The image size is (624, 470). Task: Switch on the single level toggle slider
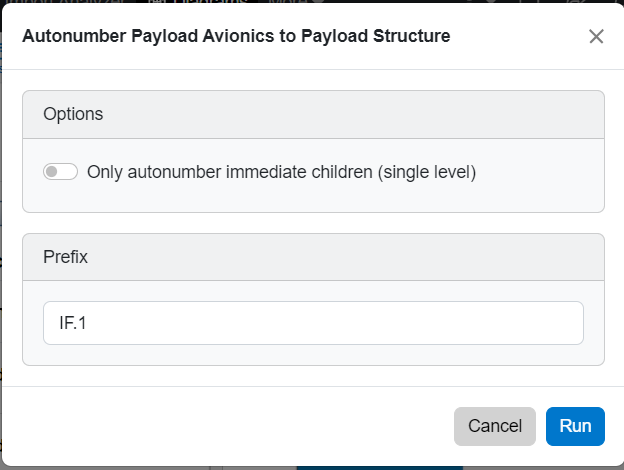pos(60,172)
